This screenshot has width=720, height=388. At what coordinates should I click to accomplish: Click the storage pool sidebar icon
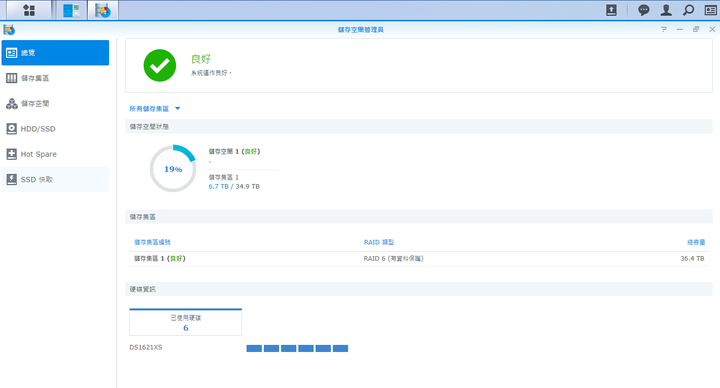pyautogui.click(x=11, y=78)
